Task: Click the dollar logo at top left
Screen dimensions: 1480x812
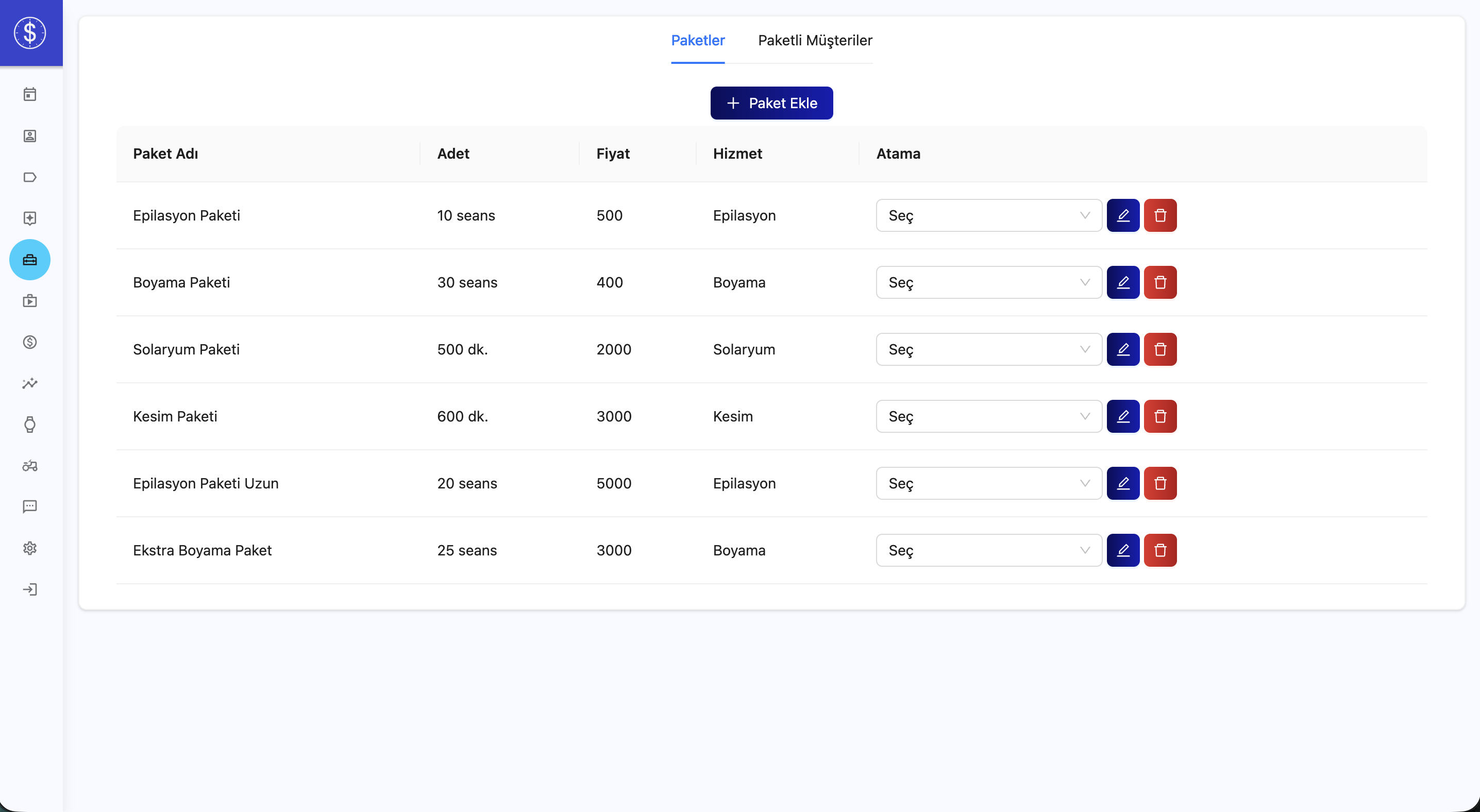Action: coord(30,33)
